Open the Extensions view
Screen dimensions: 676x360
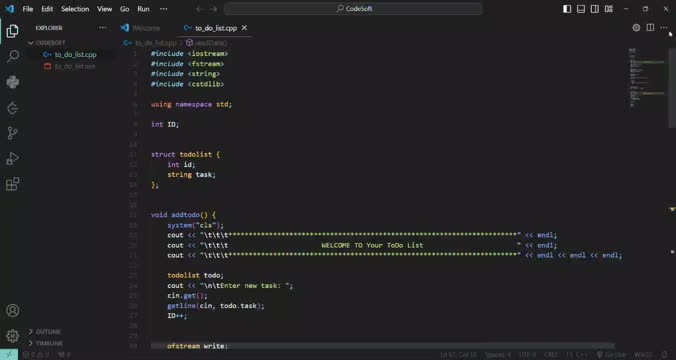[13, 184]
